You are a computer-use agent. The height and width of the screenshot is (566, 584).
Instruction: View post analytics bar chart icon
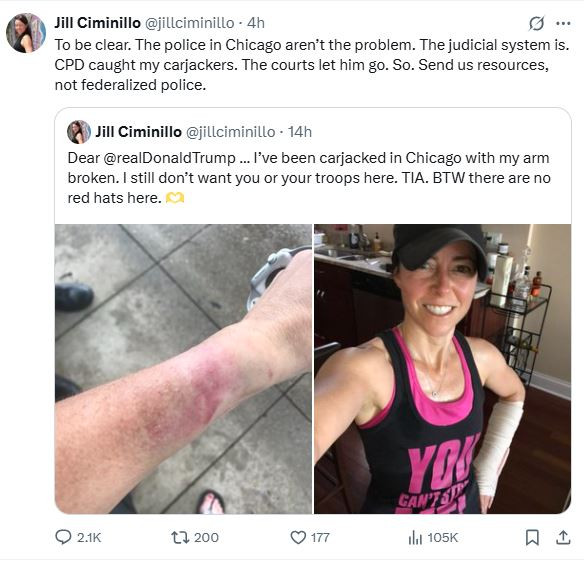click(x=415, y=537)
